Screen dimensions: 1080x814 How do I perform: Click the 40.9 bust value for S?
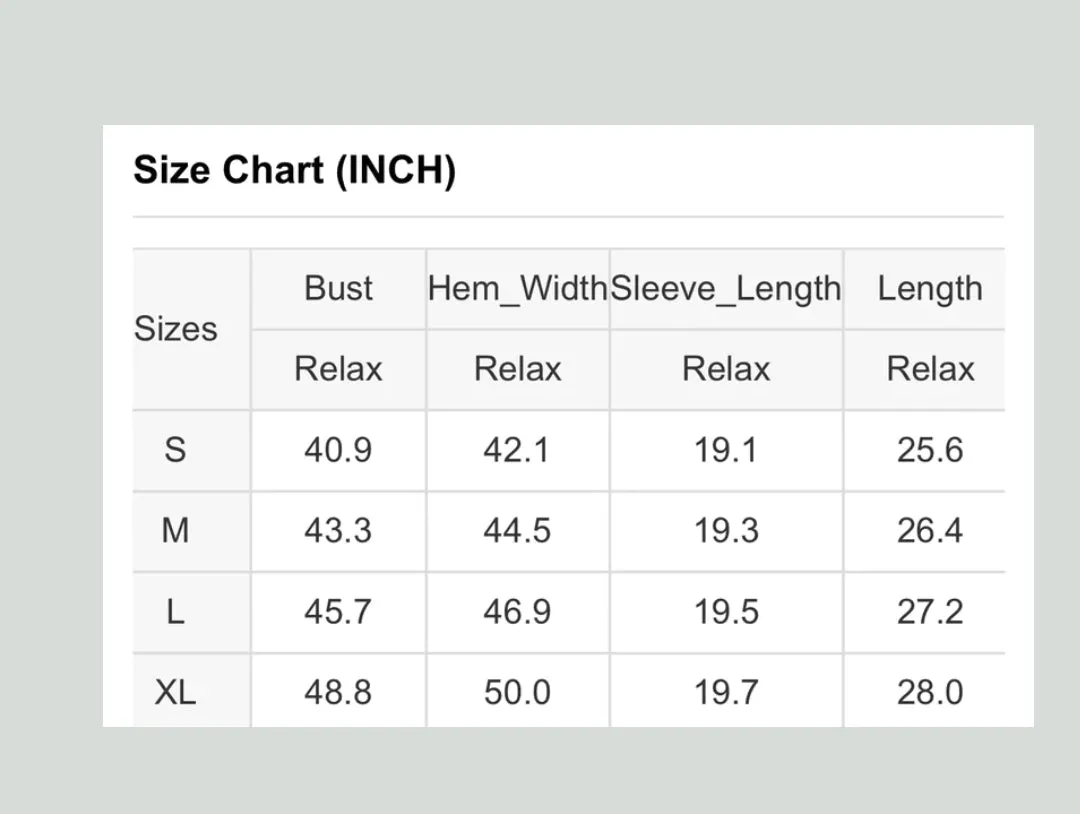pos(338,450)
